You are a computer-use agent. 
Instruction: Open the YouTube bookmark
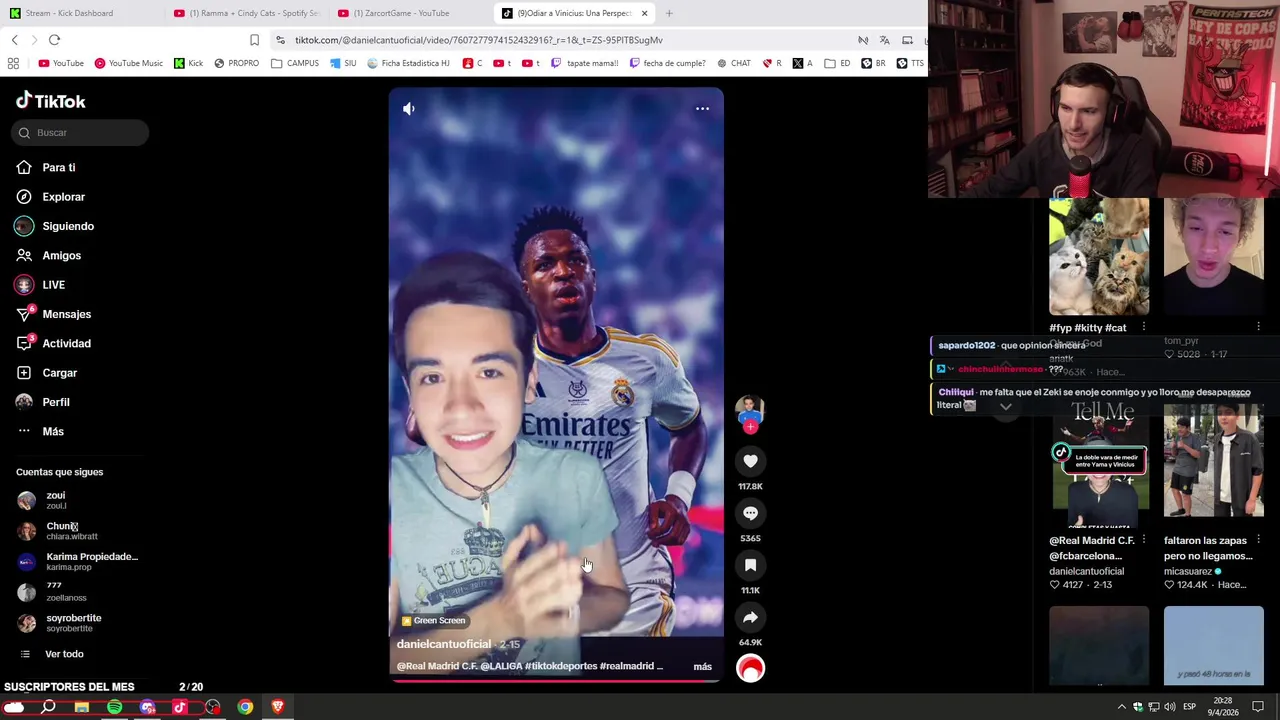(x=61, y=63)
